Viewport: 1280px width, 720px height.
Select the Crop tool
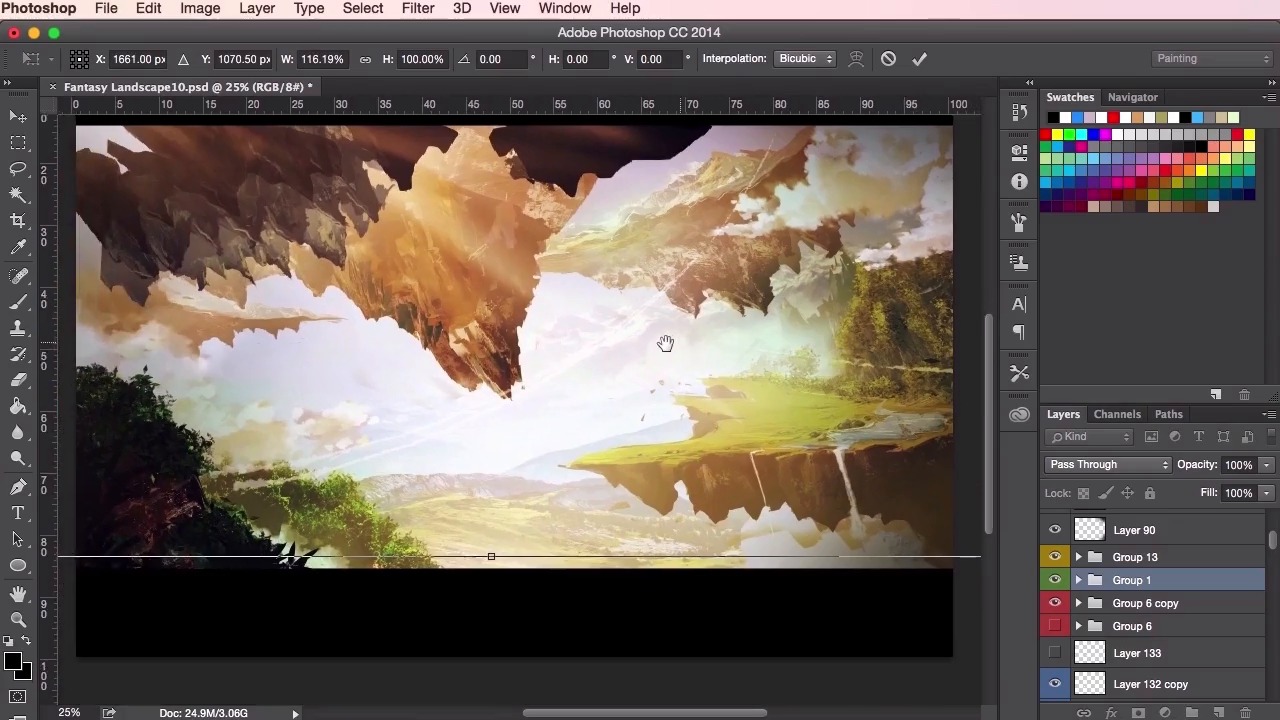18,221
